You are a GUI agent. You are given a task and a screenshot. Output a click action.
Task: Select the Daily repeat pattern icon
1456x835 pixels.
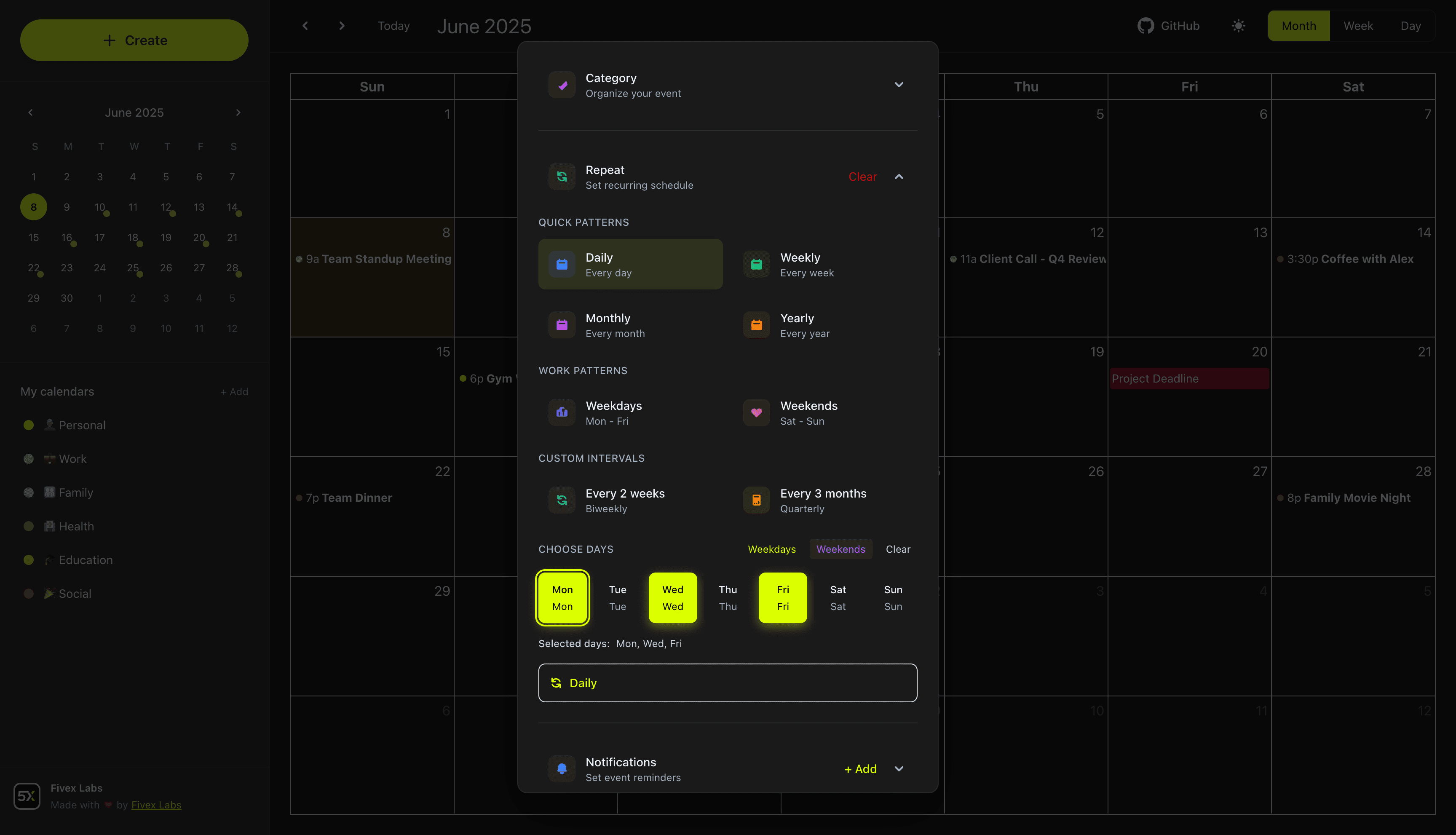[x=562, y=264]
